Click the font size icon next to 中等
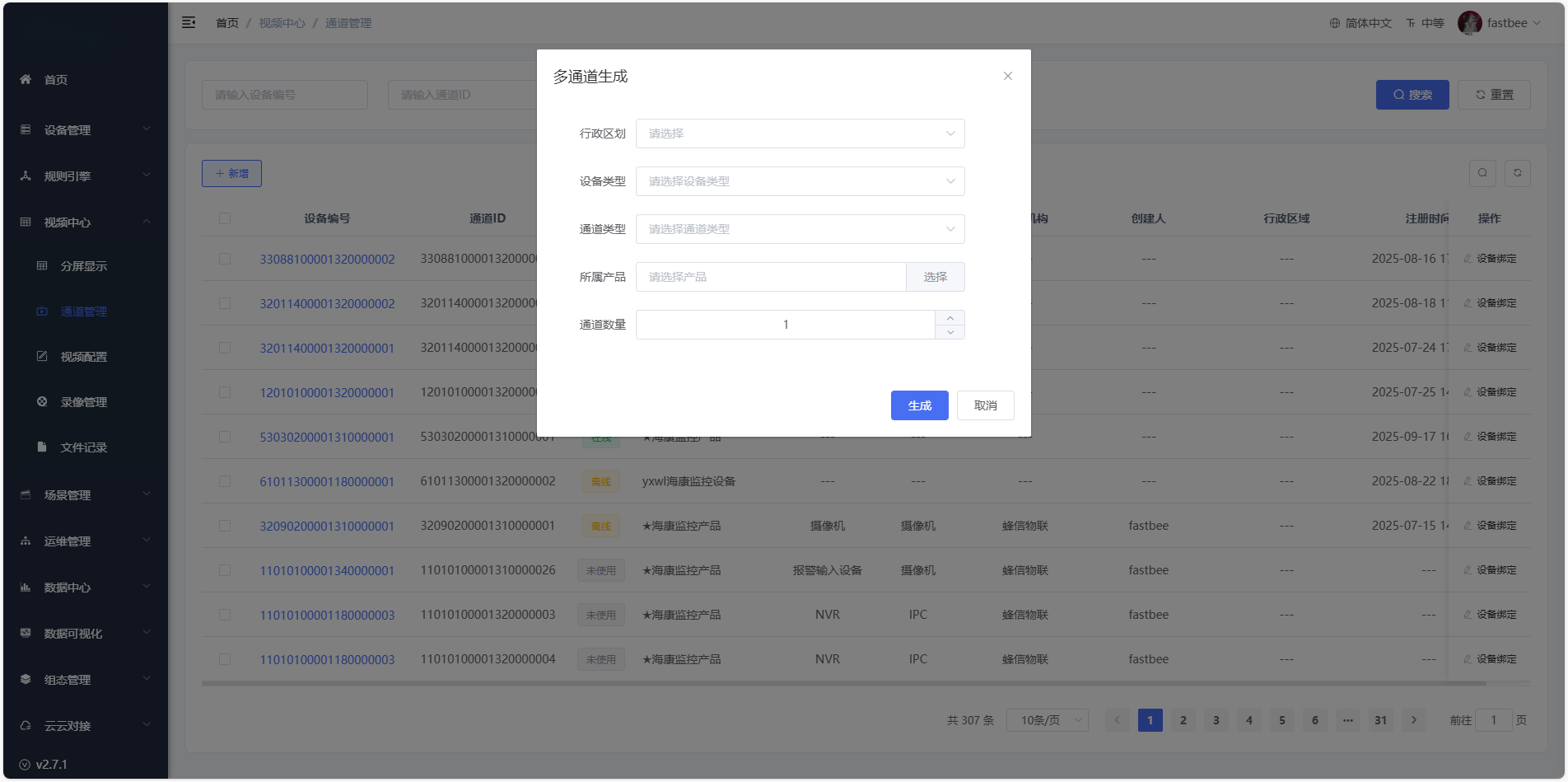This screenshot has height=782, width=1568. pyautogui.click(x=1411, y=23)
